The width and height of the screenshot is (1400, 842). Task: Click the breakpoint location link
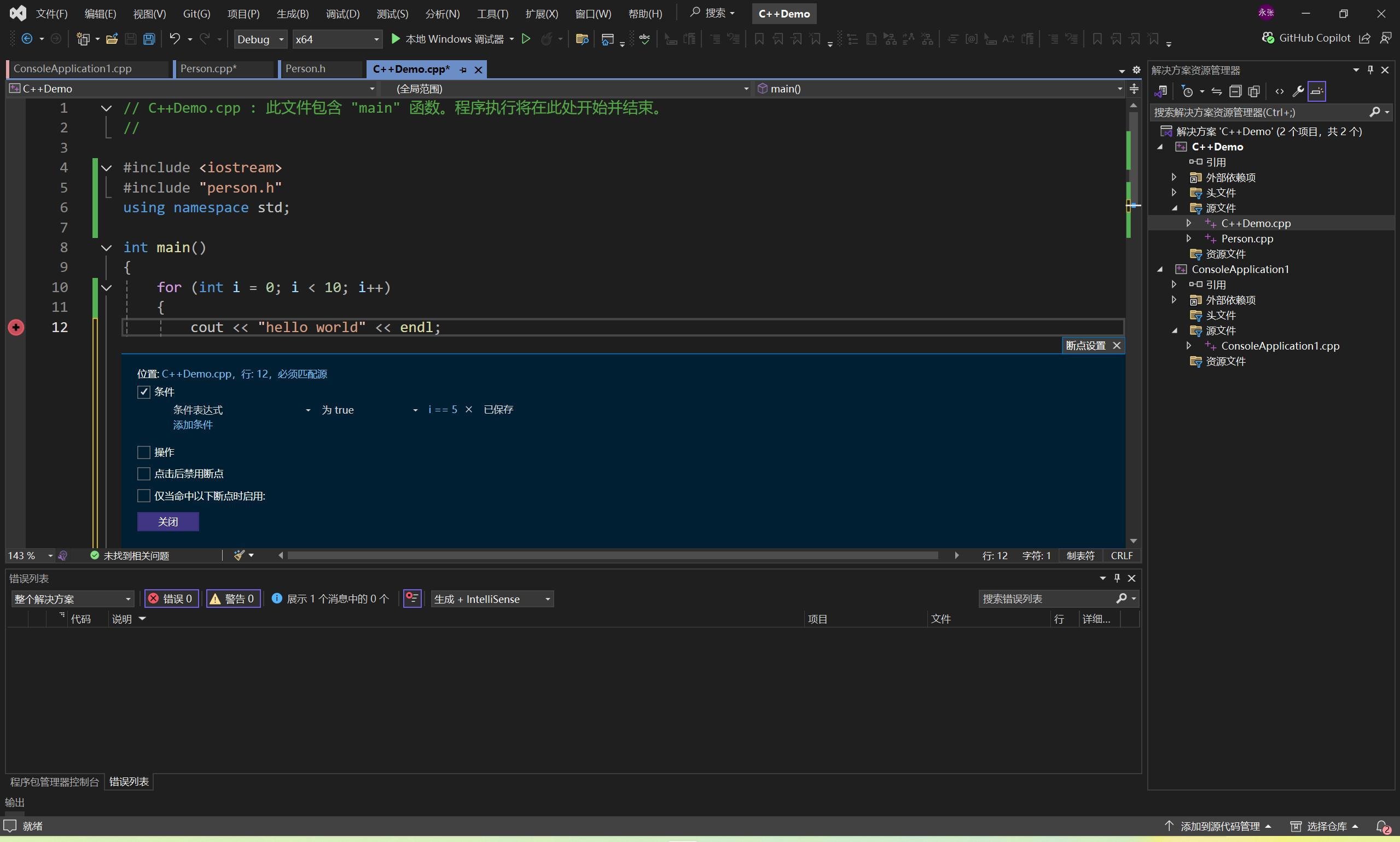tap(244, 374)
